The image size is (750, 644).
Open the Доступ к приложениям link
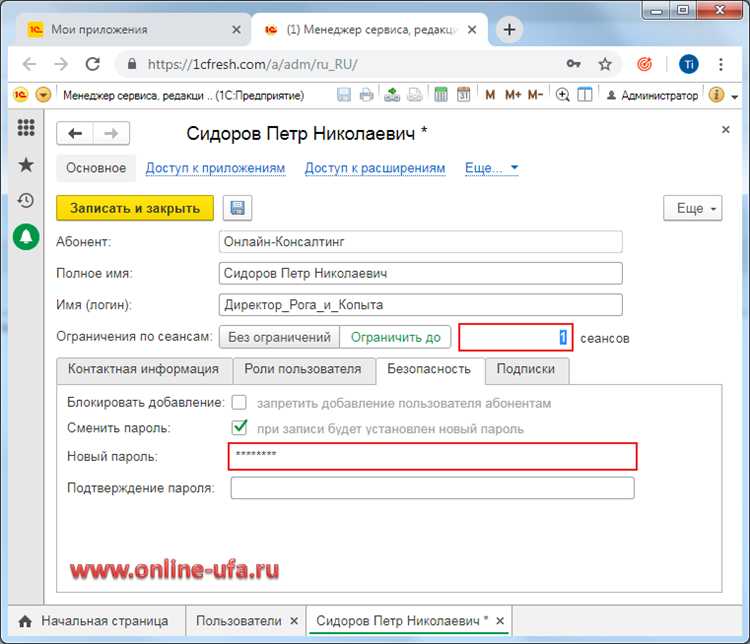point(215,168)
